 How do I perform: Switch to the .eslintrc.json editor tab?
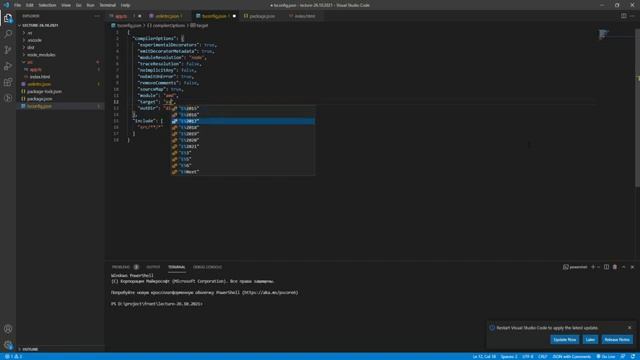(167, 16)
